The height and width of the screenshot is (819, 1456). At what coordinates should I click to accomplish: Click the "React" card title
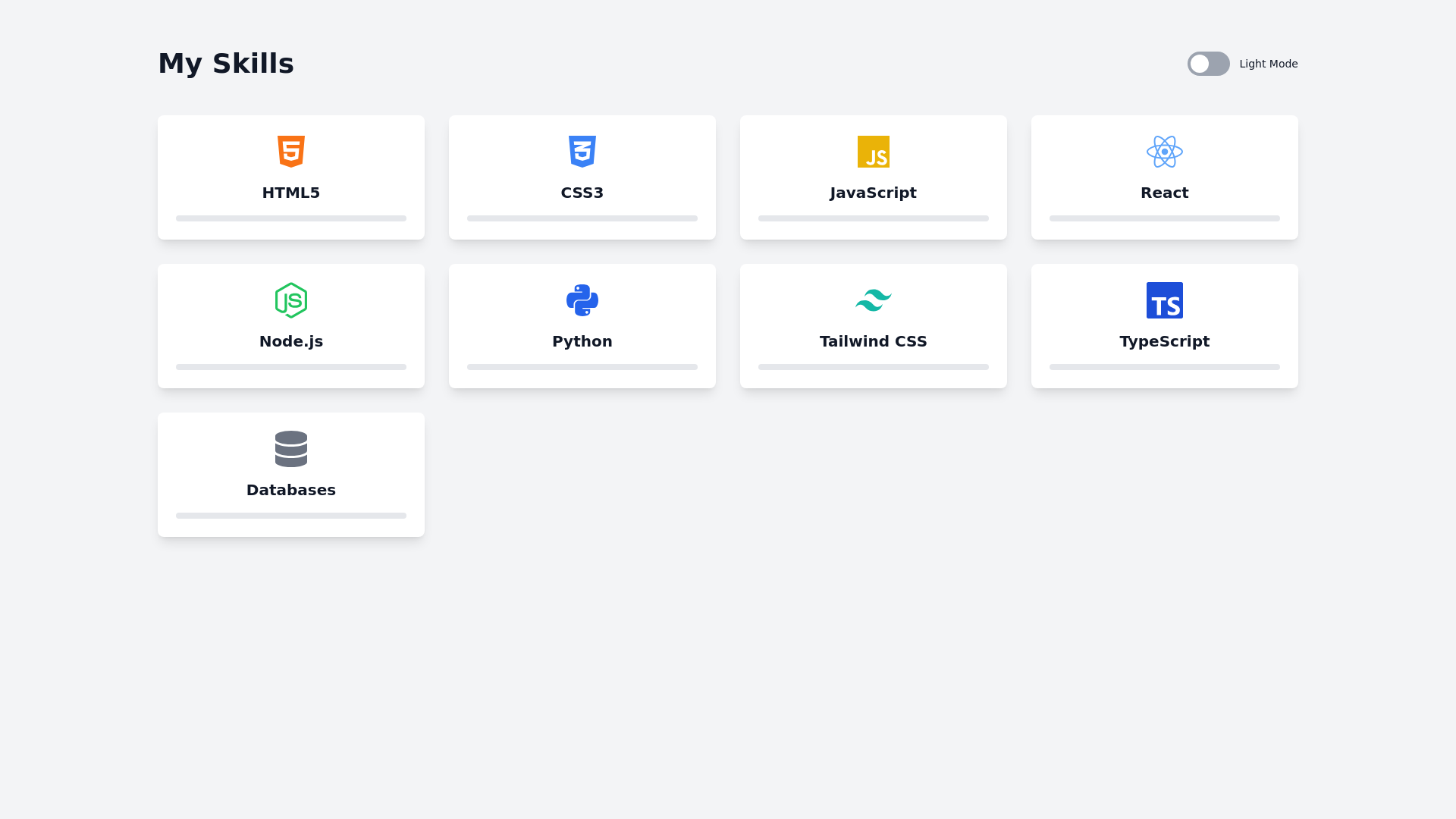pyautogui.click(x=1165, y=193)
